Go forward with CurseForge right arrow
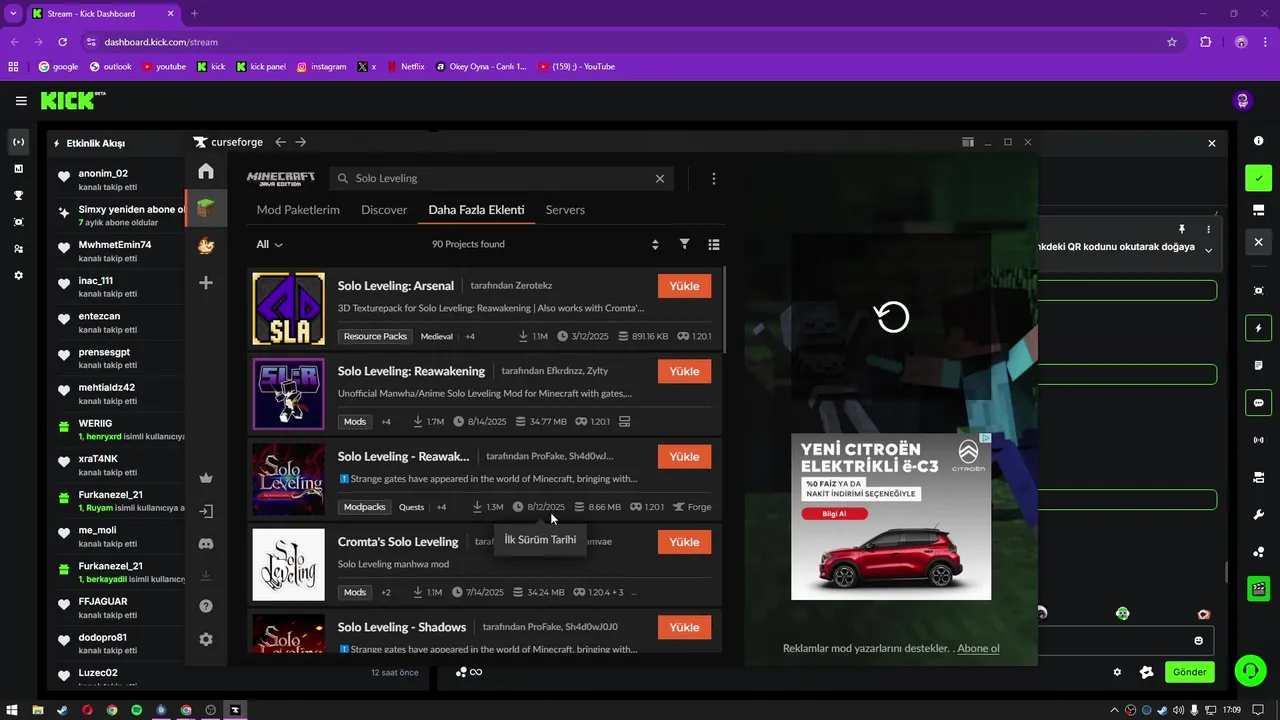 (301, 142)
